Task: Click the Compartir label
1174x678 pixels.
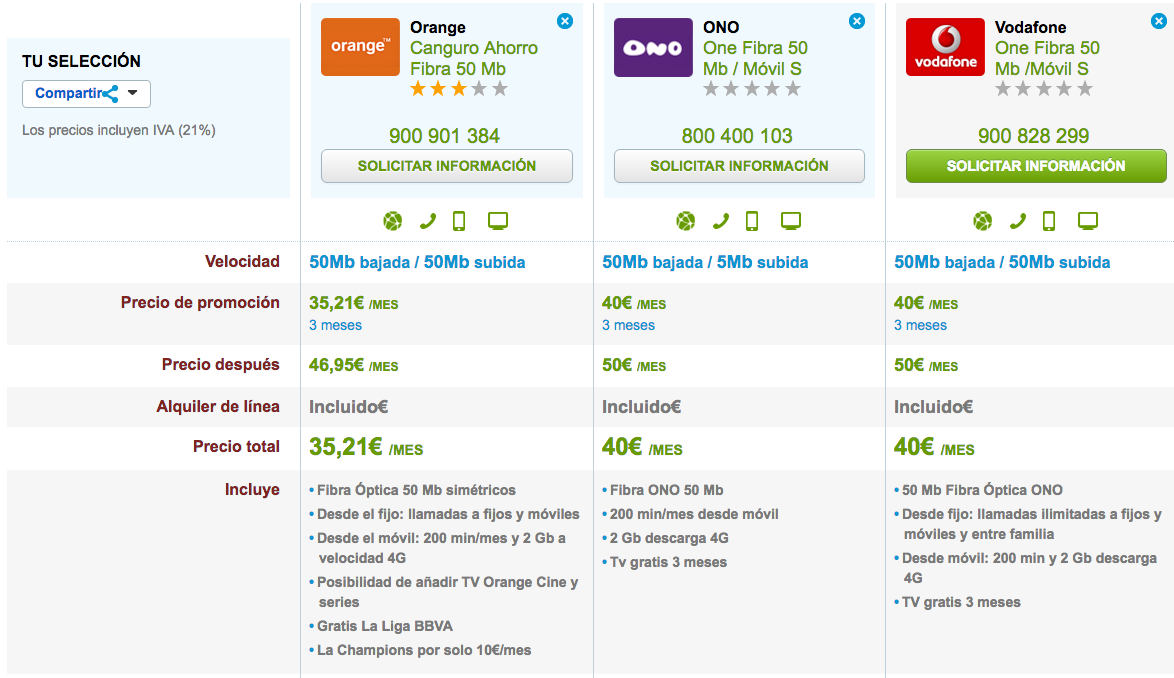Action: pos(69,94)
